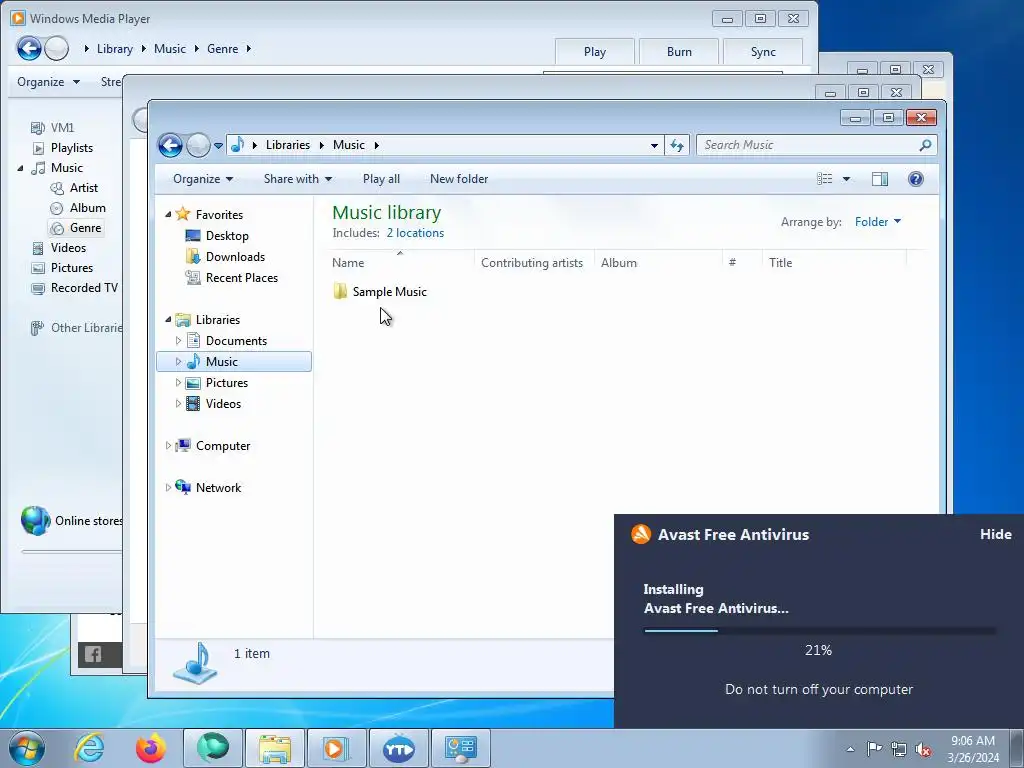Viewport: 1024px width, 768px height.
Task: Launch Internet Explorer from taskbar
Action: (89, 748)
